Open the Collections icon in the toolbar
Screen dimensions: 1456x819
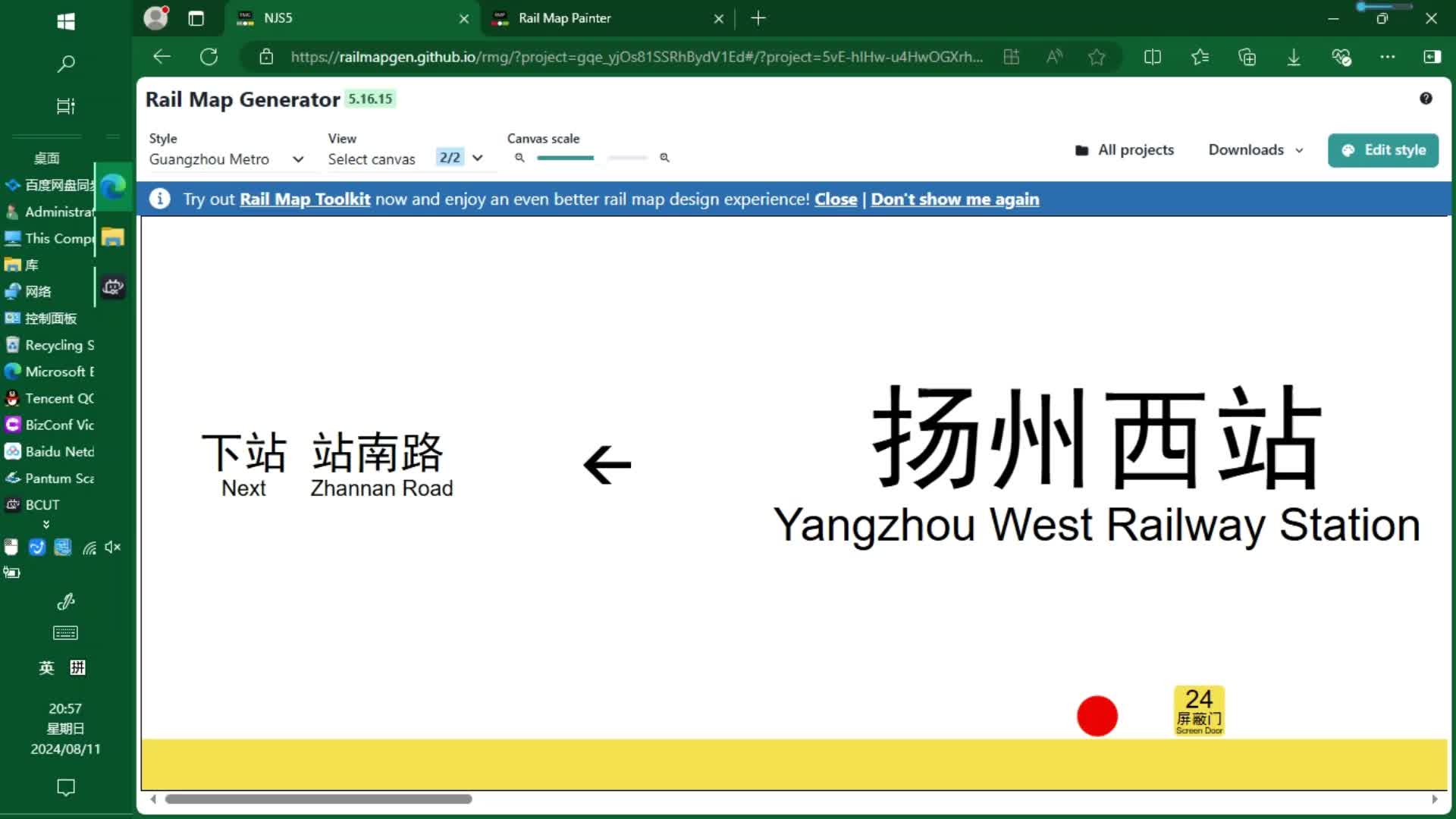[x=1247, y=57]
